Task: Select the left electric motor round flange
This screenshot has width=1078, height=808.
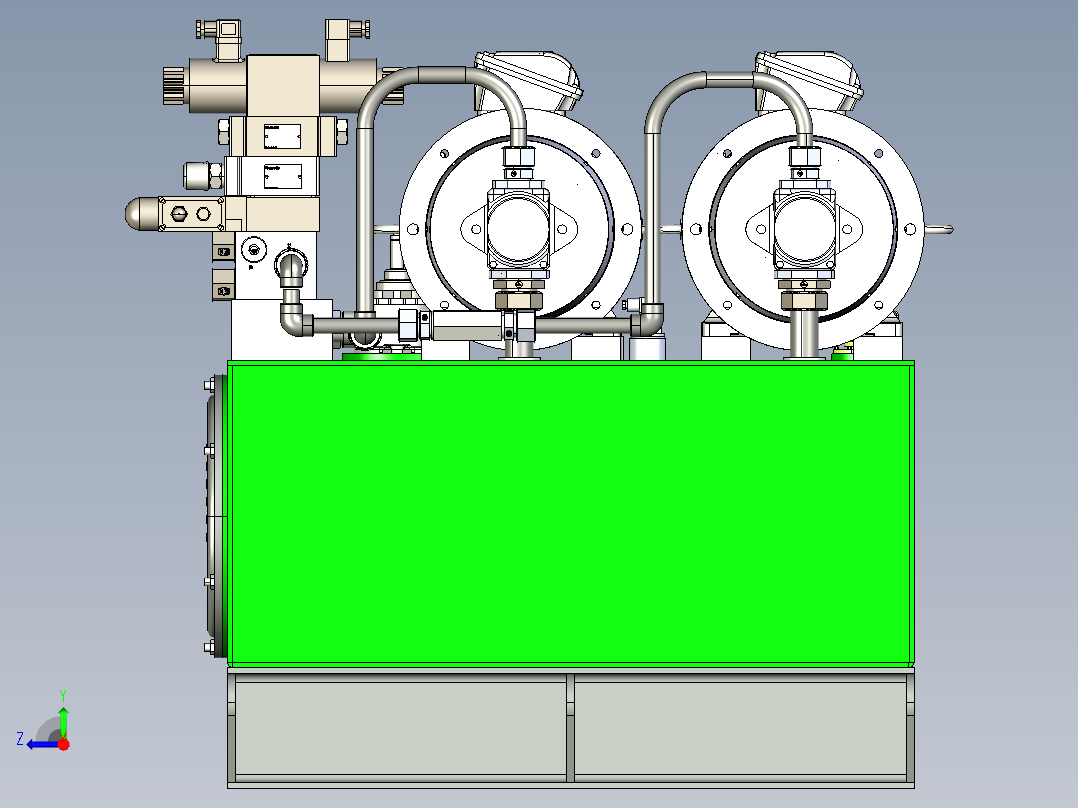Action: (x=520, y=229)
